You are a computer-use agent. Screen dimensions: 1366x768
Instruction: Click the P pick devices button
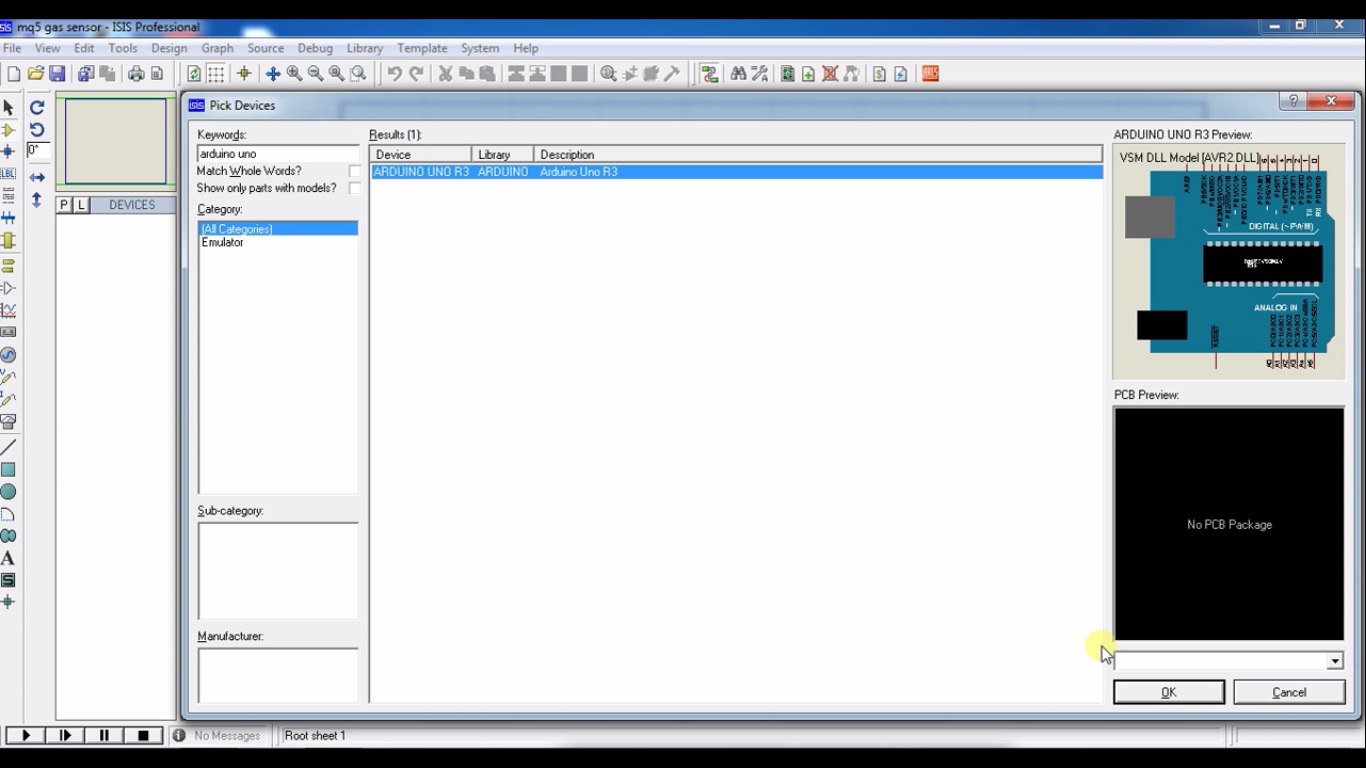pos(64,205)
